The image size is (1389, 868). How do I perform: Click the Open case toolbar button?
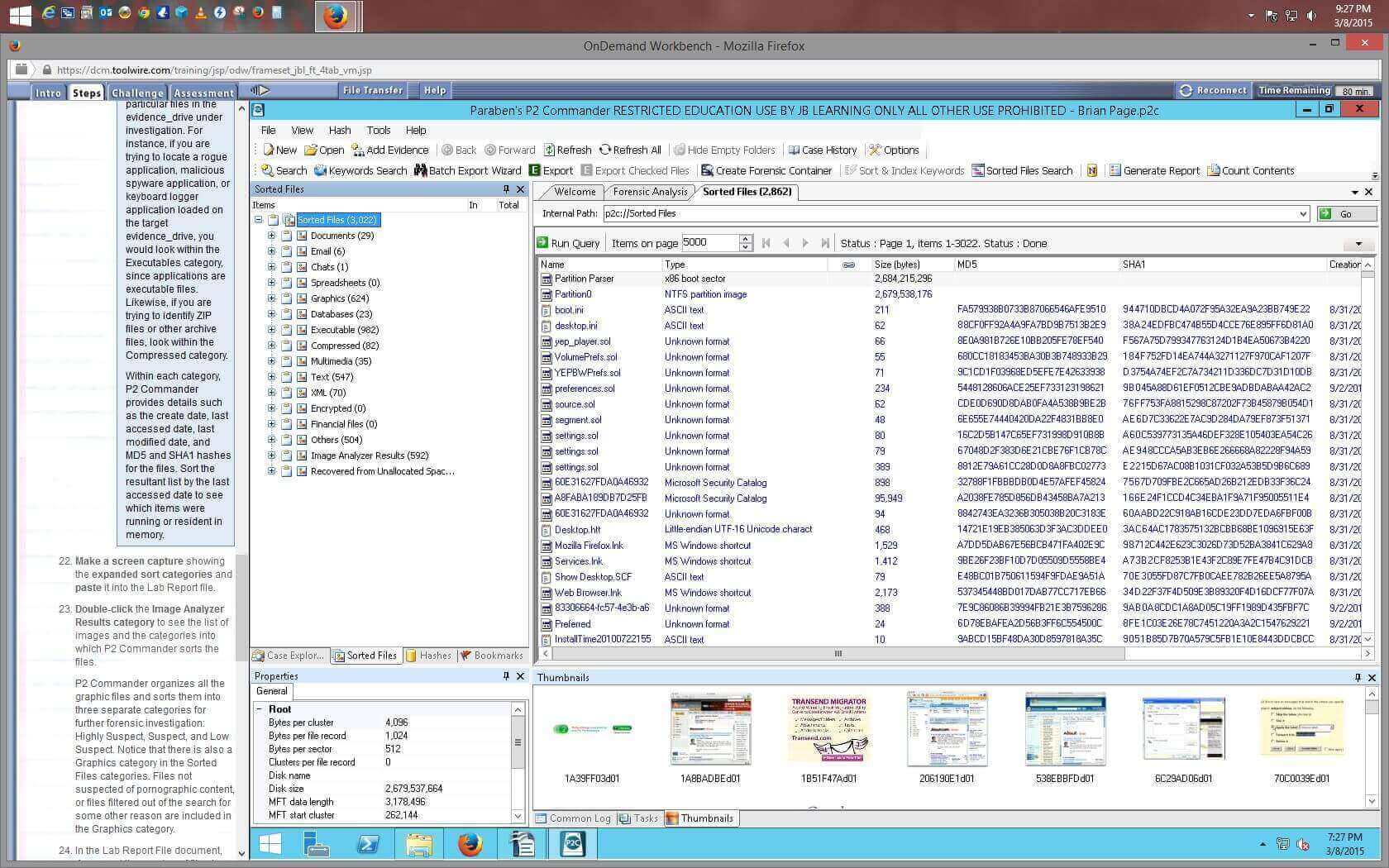[x=324, y=150]
